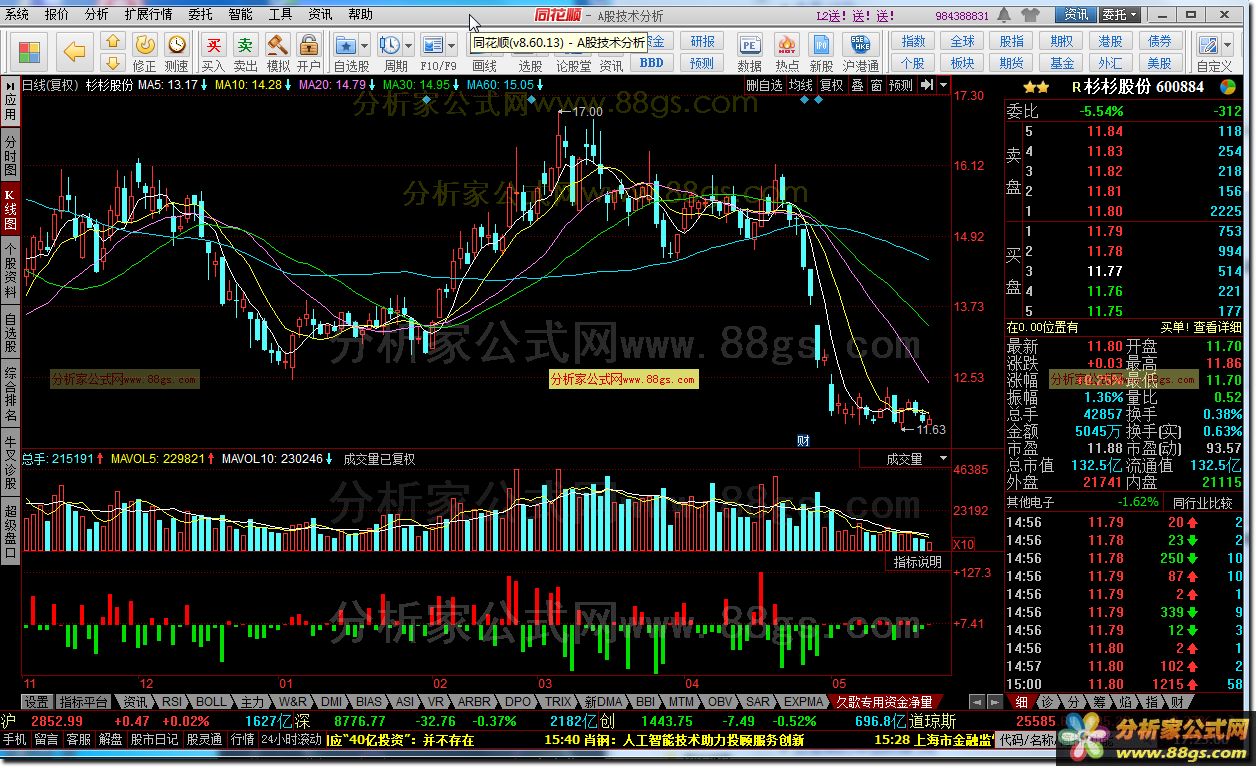Click the up arrow navigation icon
Screen dimensions: 1258x768
pos(113,42)
